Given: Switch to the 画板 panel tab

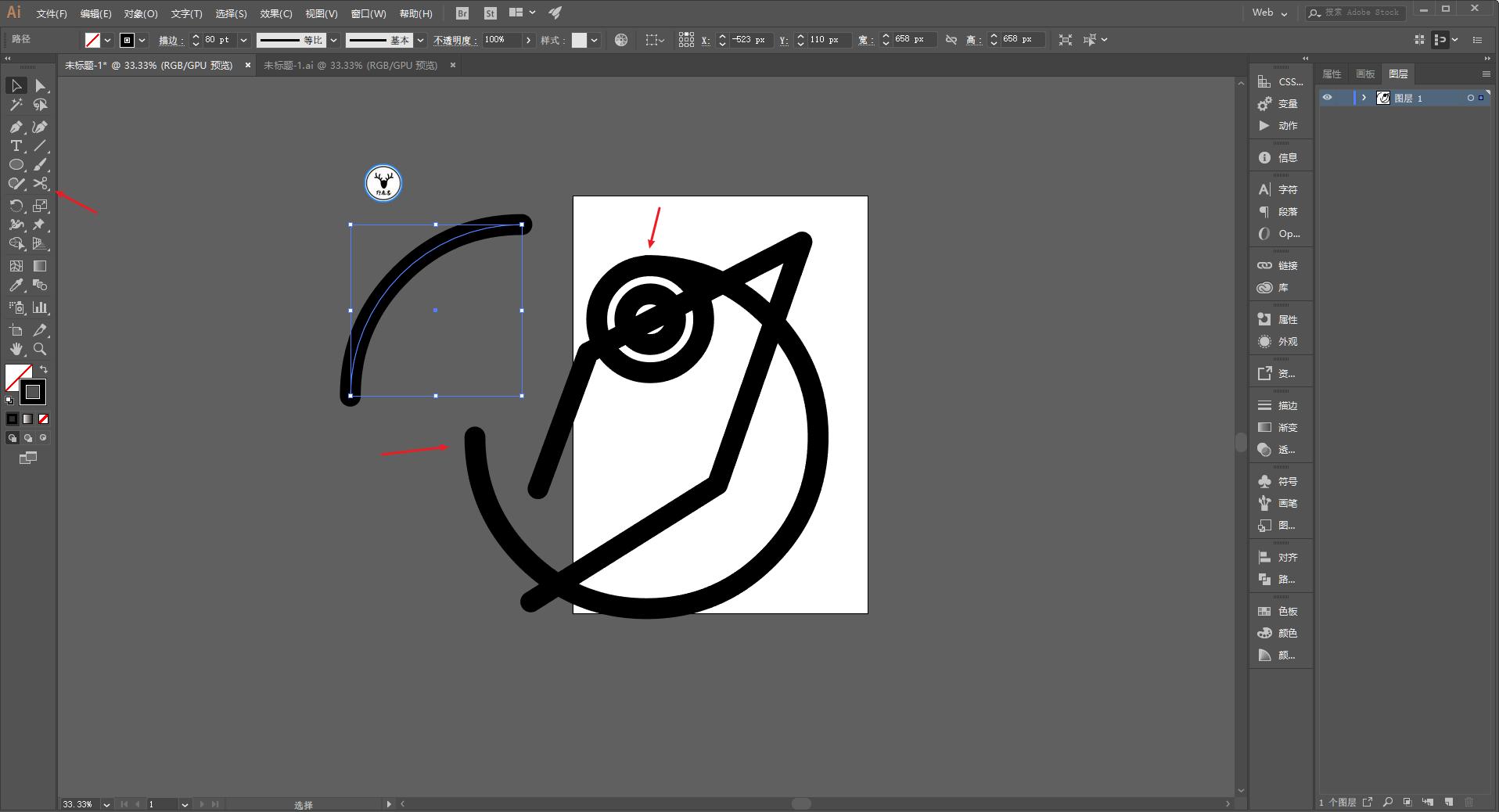Looking at the screenshot, I should [x=1365, y=74].
